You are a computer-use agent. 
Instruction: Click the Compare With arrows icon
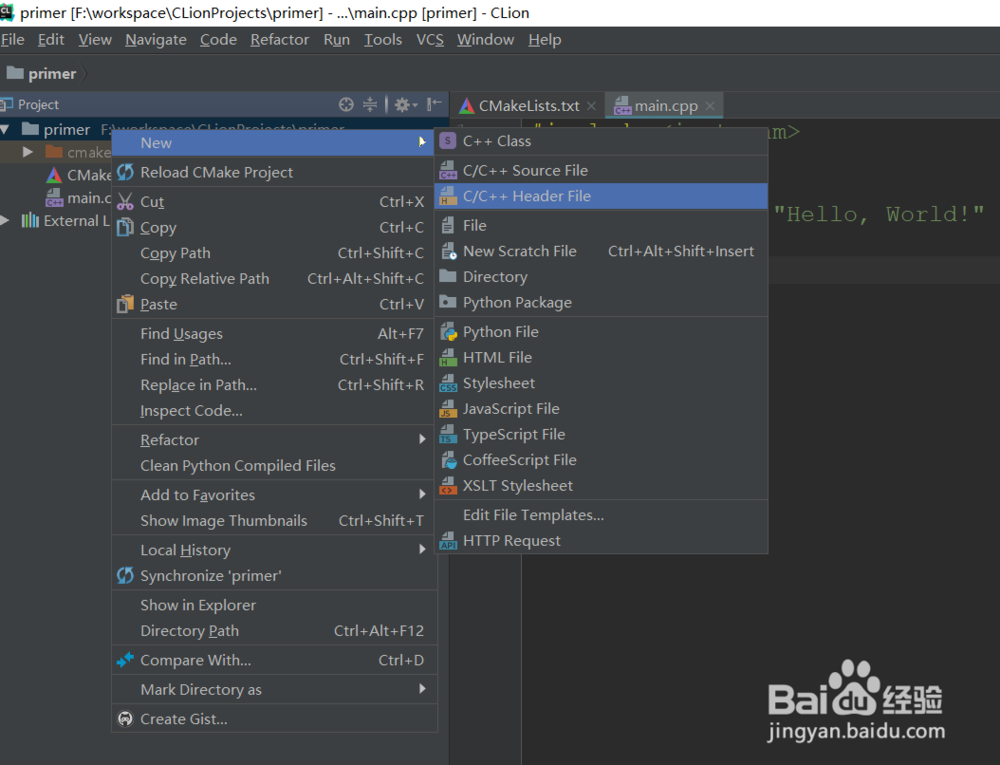click(125, 659)
